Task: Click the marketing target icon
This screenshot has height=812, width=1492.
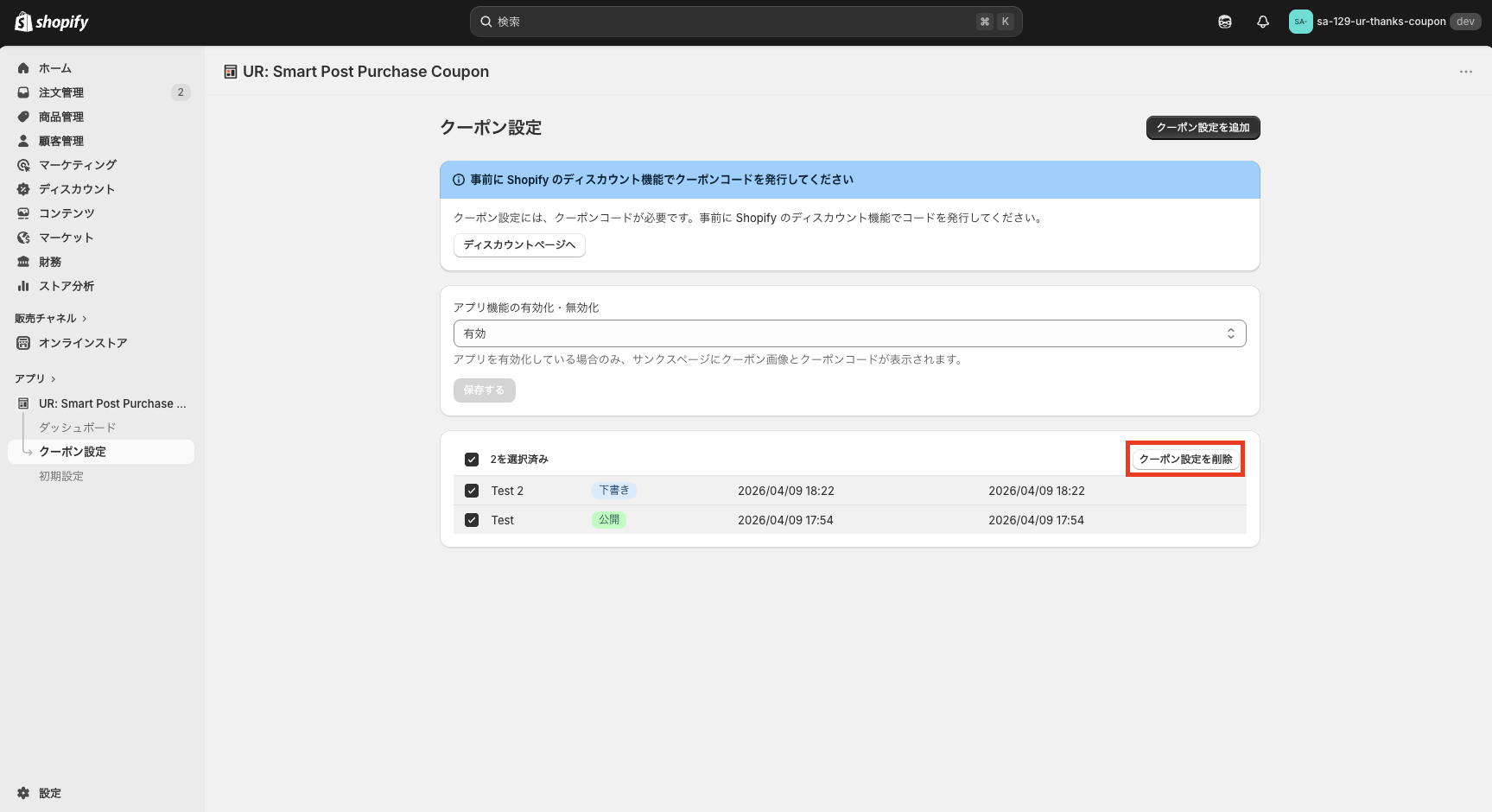Action: (23, 165)
